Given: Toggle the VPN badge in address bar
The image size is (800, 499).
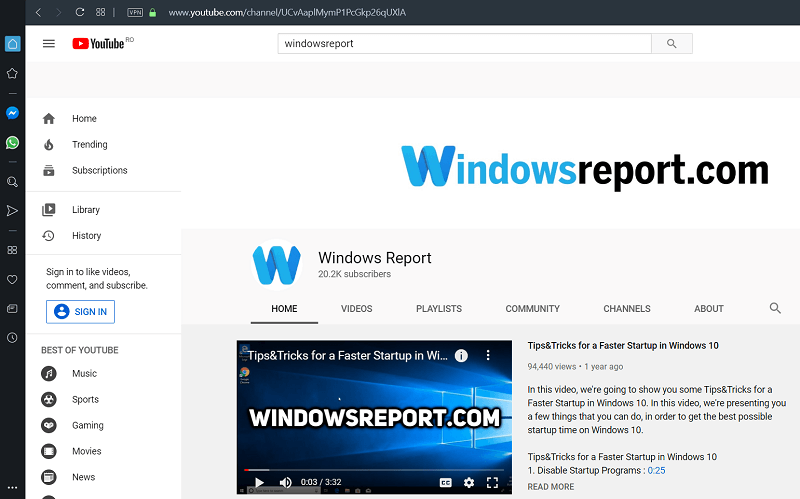Looking at the screenshot, I should pos(135,12).
